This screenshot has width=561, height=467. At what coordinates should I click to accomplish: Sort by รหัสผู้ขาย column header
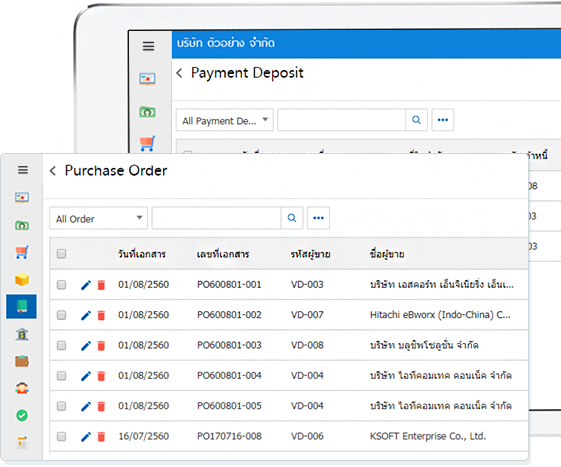coord(311,254)
